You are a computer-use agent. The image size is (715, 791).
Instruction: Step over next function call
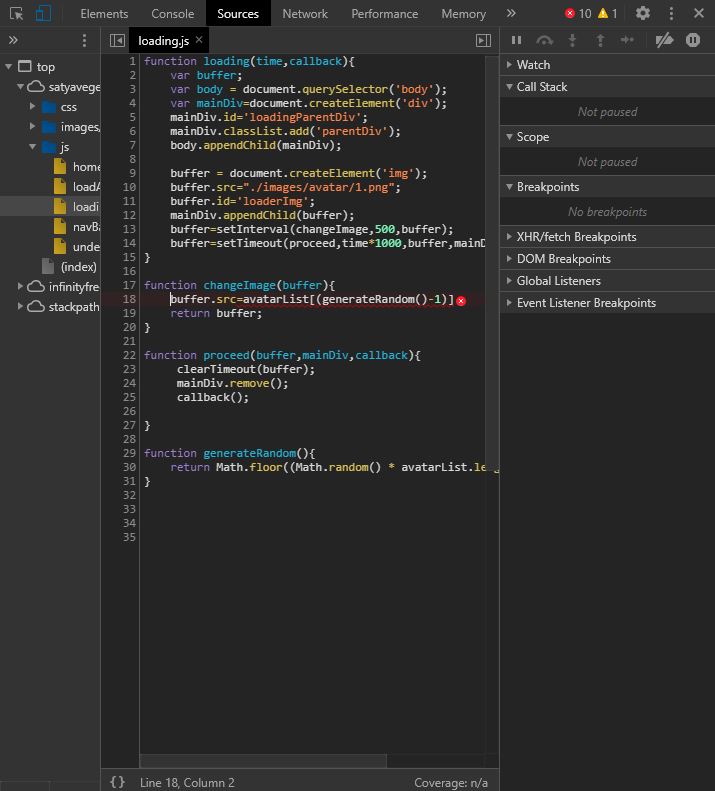click(x=544, y=40)
